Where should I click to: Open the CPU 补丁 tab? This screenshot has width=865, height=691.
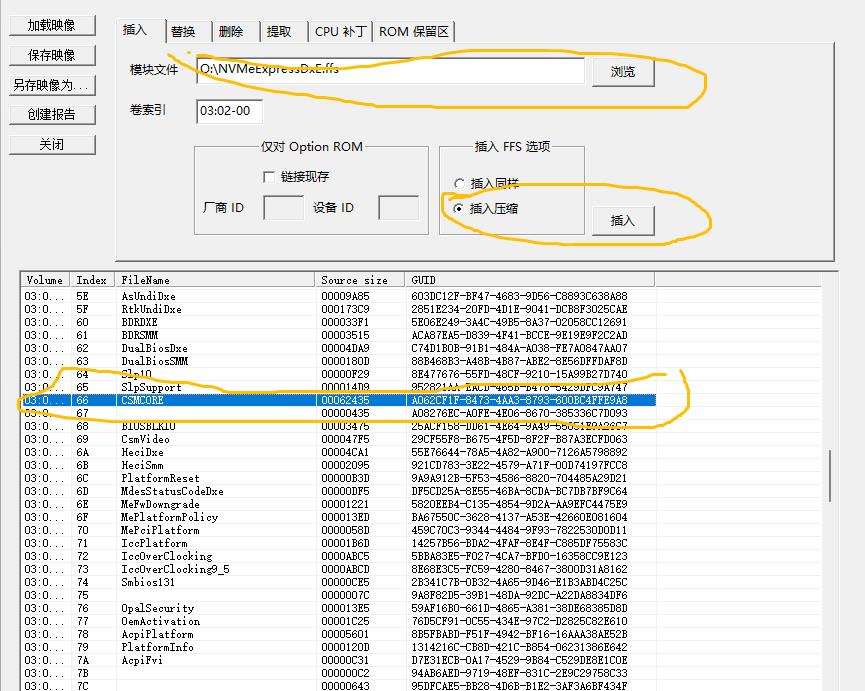click(x=340, y=32)
